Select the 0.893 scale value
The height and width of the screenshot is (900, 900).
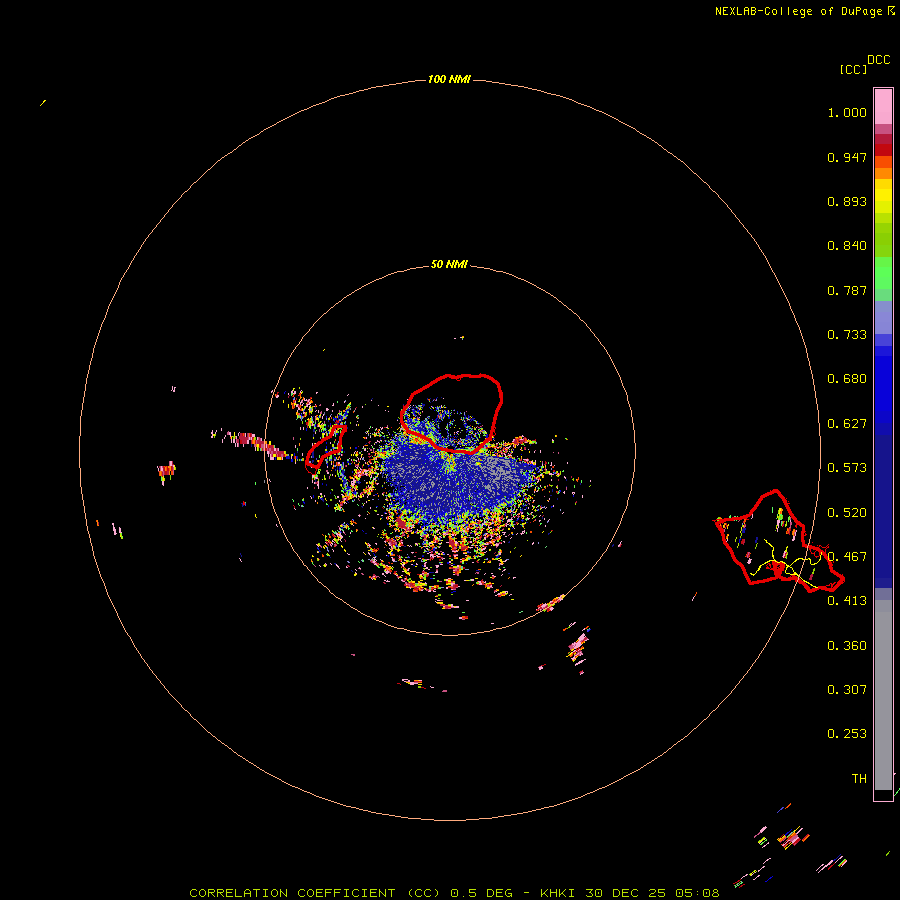847,201
